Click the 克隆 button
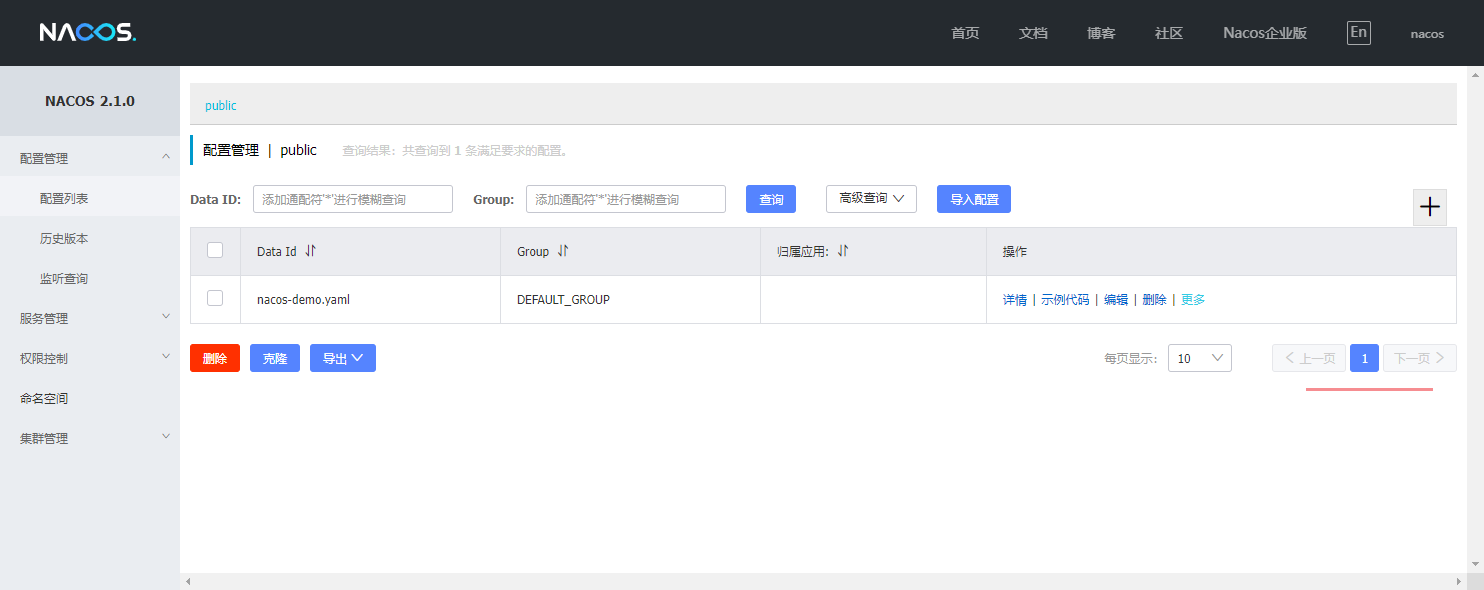The height and width of the screenshot is (590, 1484). 275,358
